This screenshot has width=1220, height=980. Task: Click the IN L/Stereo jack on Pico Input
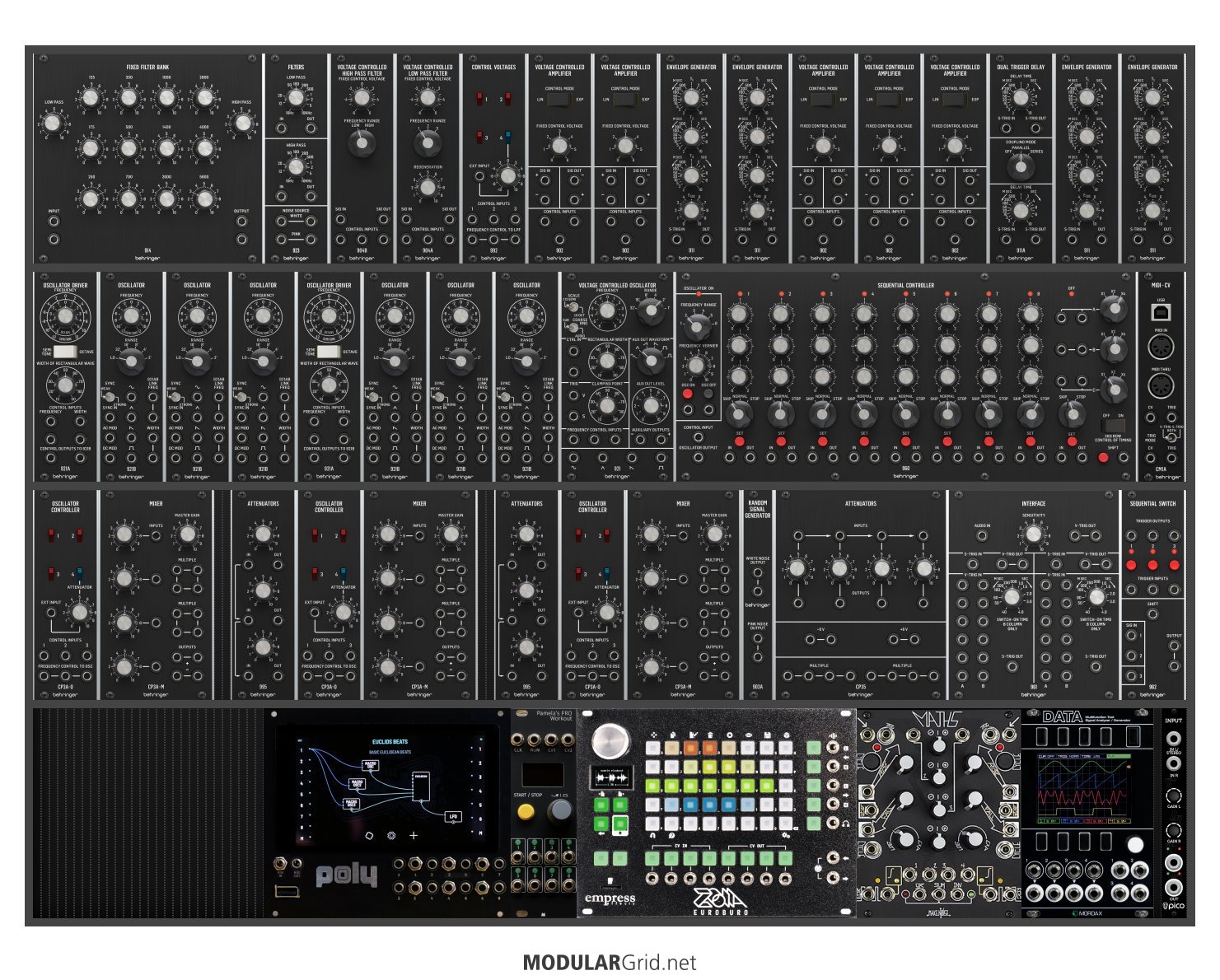1173,738
